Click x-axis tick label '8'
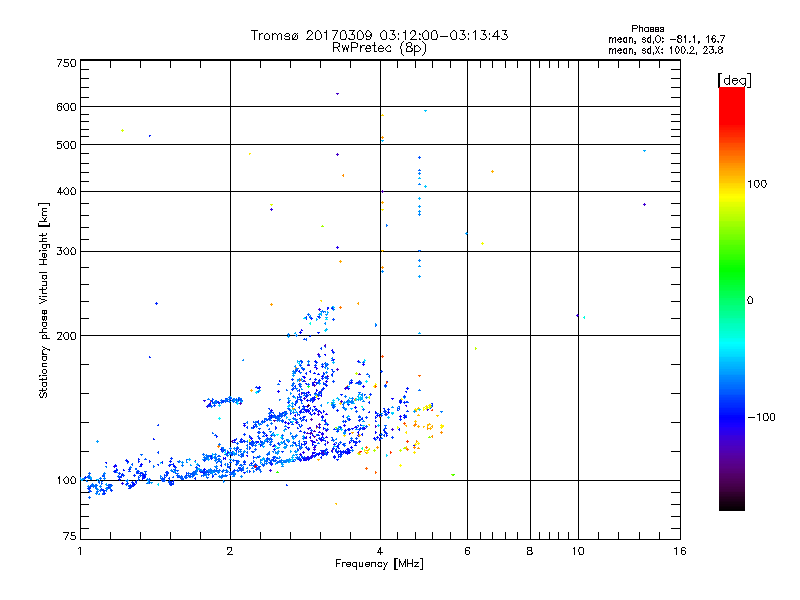The width and height of the screenshot is (800, 600). click(x=530, y=551)
